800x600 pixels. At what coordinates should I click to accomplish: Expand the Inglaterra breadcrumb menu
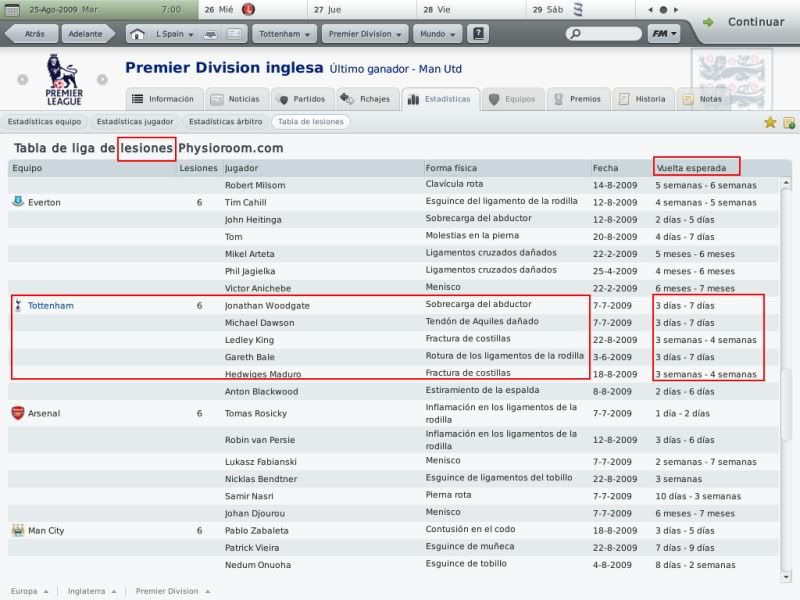coord(92,591)
